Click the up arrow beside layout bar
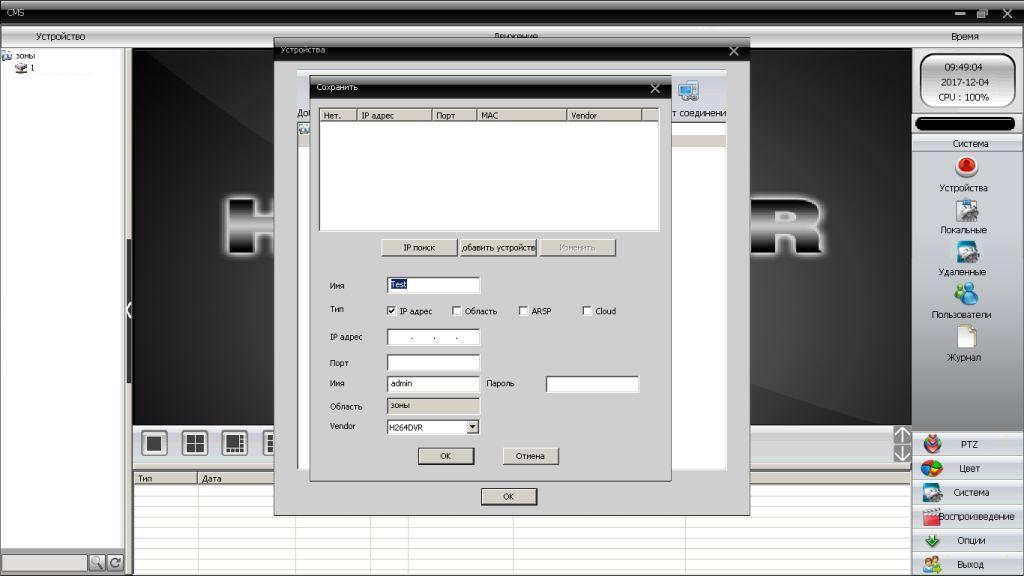This screenshot has width=1024, height=576. [x=902, y=435]
